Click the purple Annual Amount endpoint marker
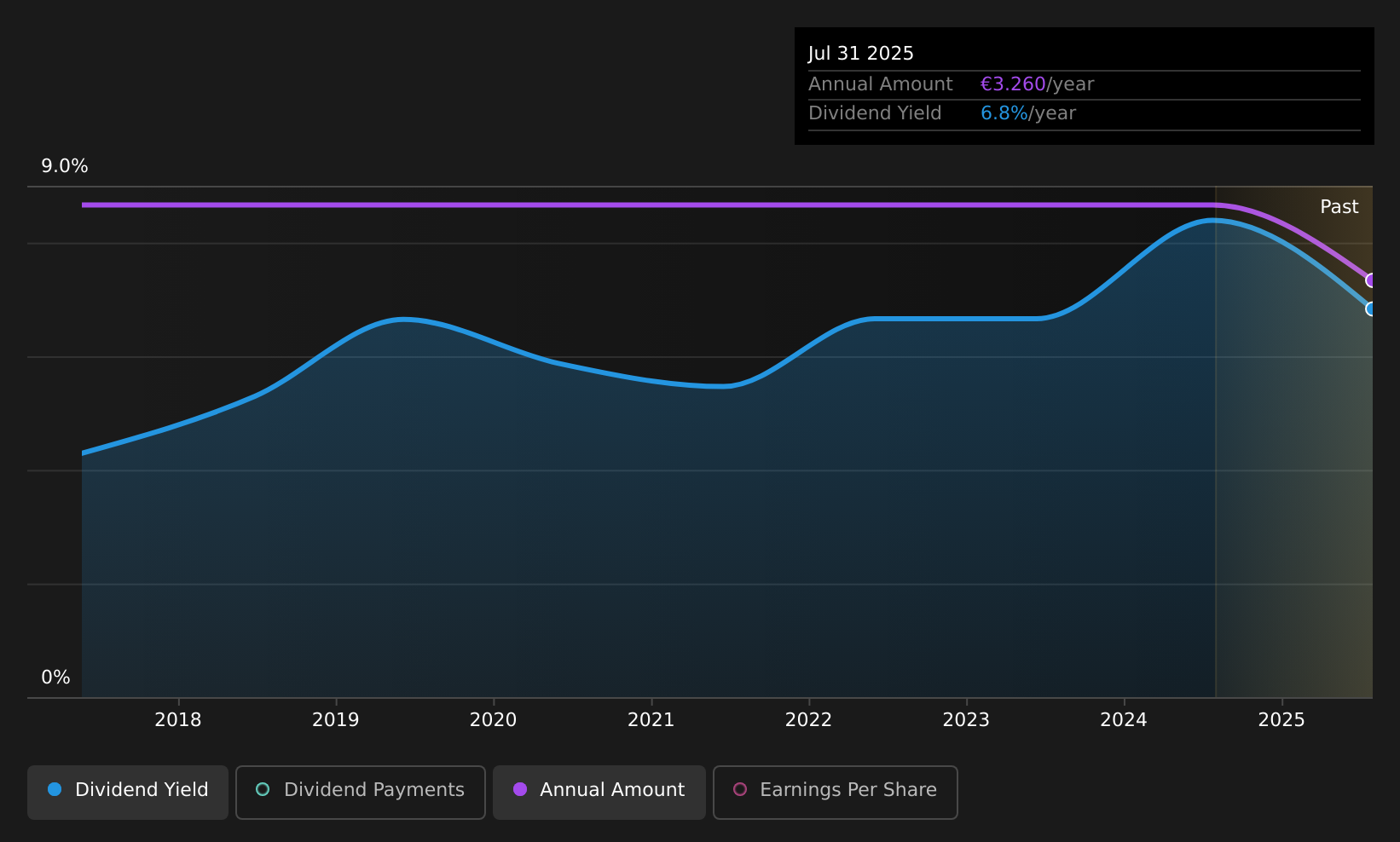This screenshot has width=1400, height=842. 1371,280
